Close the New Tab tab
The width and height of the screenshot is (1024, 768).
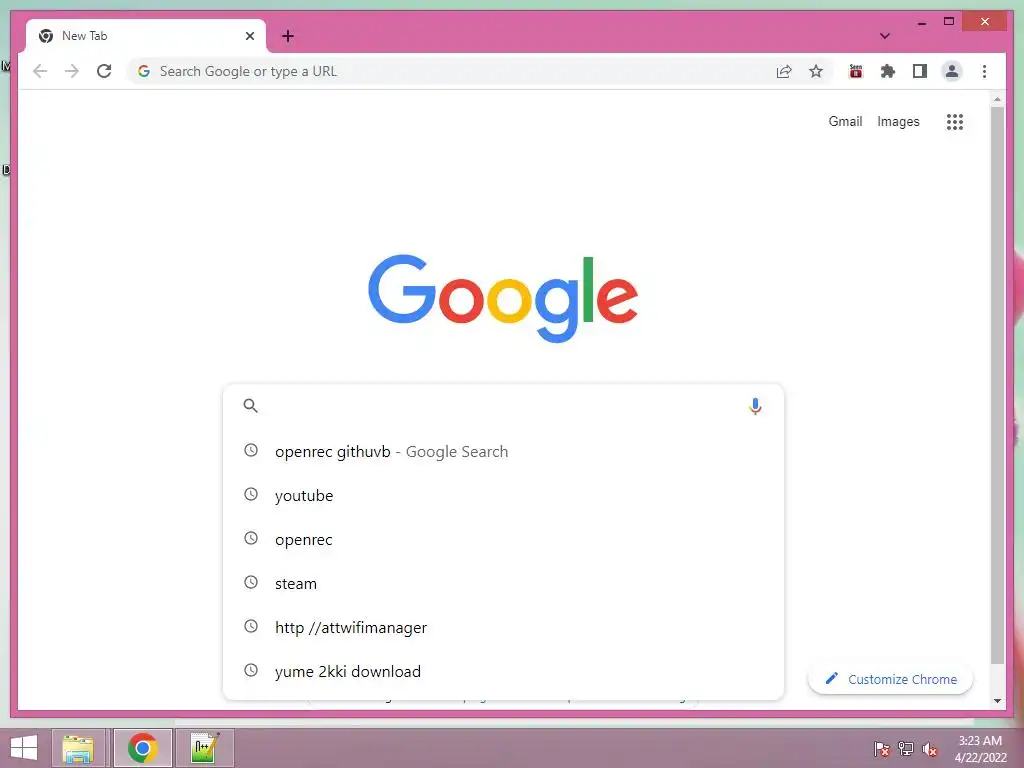pyautogui.click(x=249, y=36)
